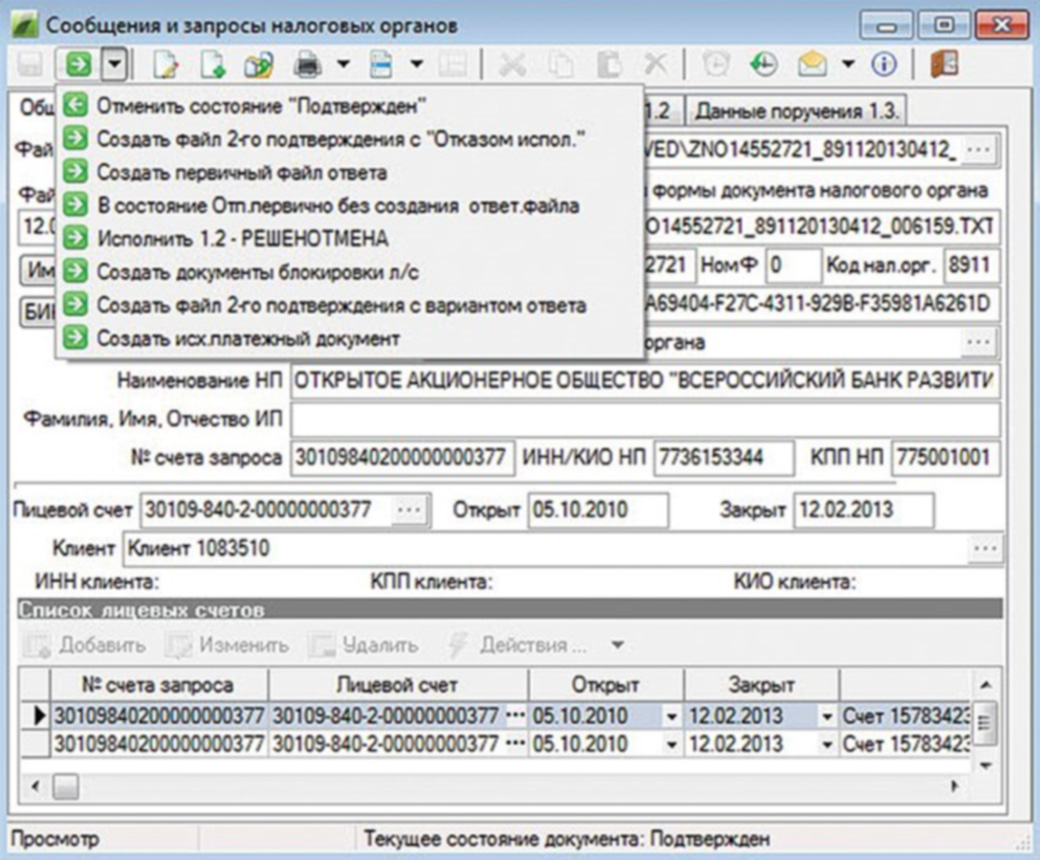
Task: Click the clock history icon with green arrow
Action: coord(764,66)
